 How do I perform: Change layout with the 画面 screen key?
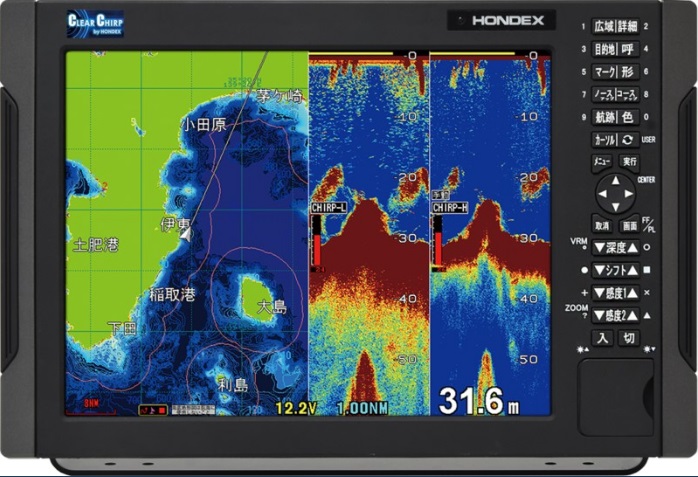tap(629, 226)
